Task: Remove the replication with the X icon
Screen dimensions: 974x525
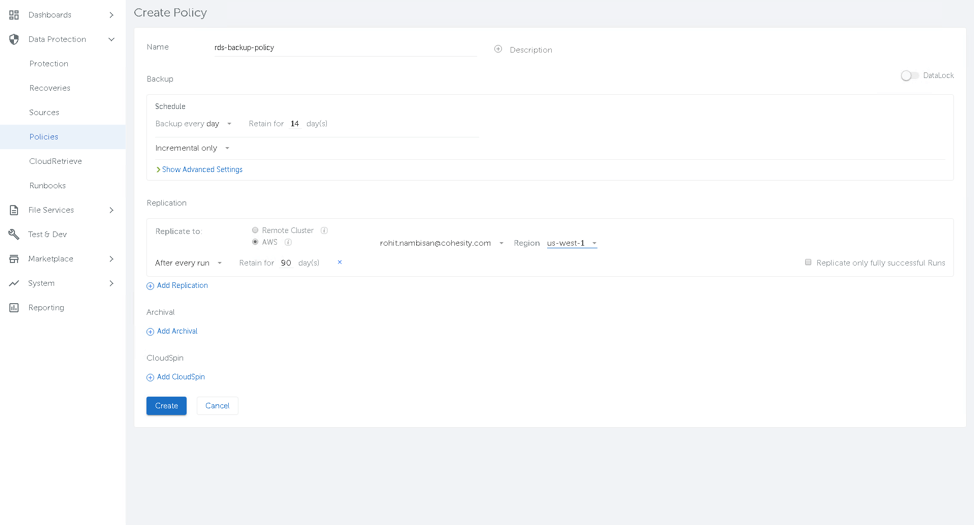Action: click(340, 263)
